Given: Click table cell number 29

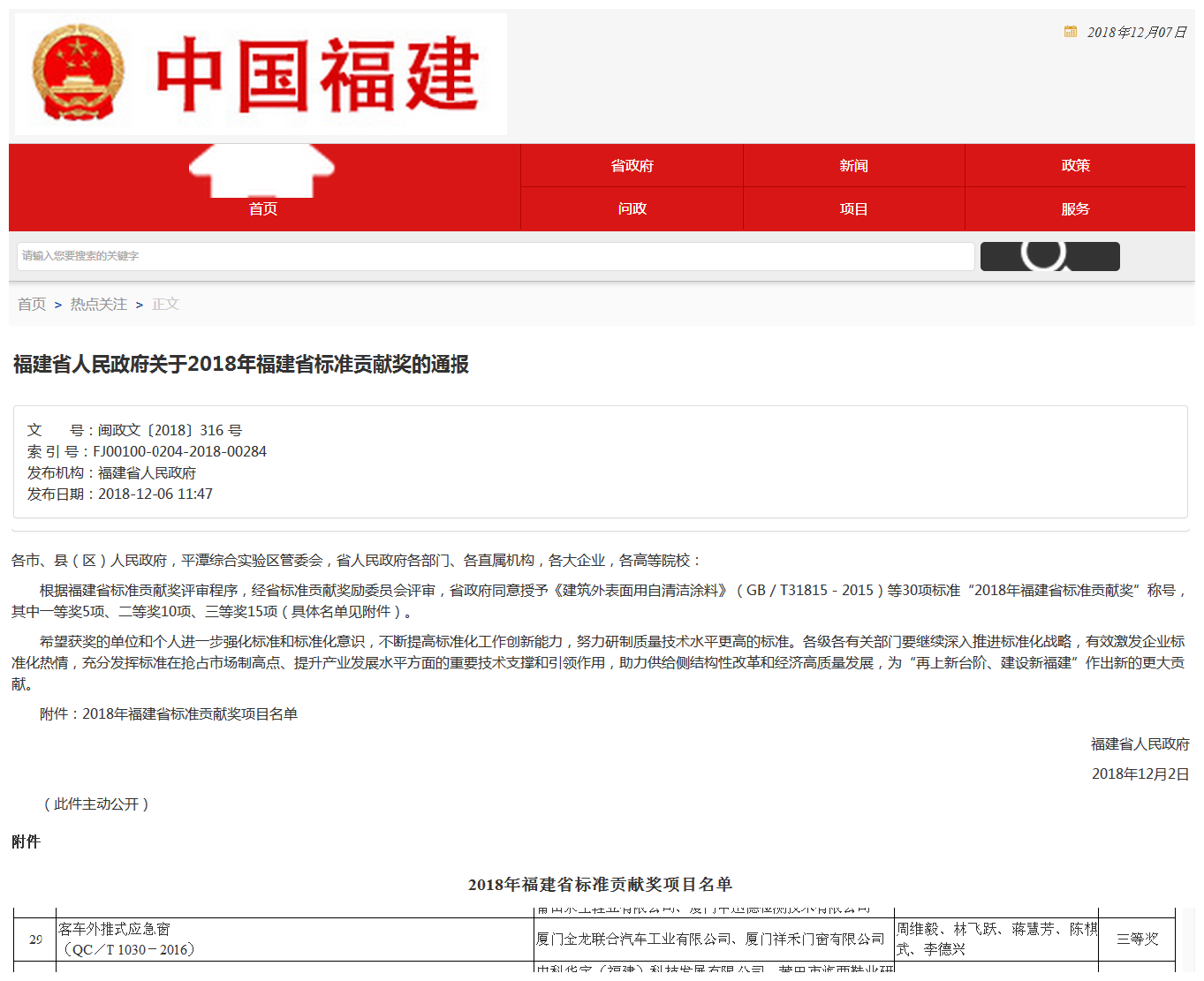Looking at the screenshot, I should tap(35, 939).
